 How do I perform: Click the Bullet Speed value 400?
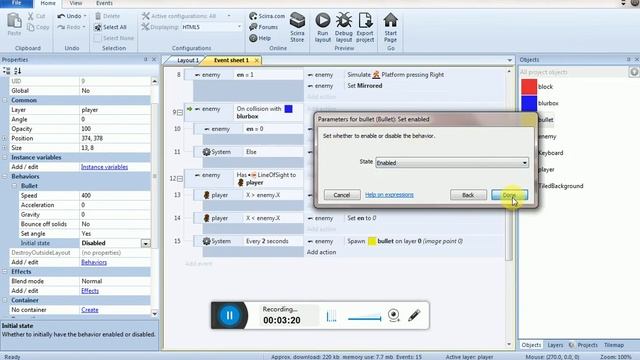point(115,196)
